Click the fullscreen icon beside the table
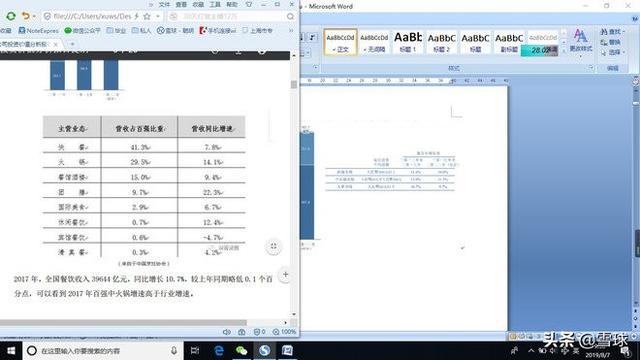 [273, 246]
